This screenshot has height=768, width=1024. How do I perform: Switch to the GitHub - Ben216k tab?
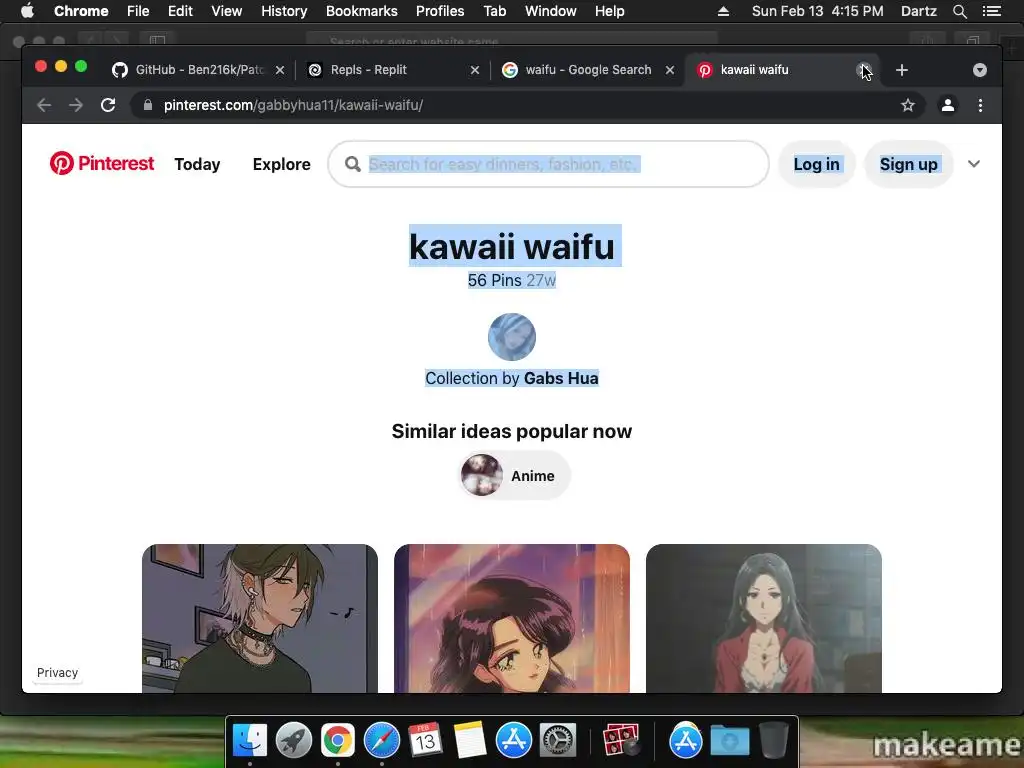click(x=197, y=70)
